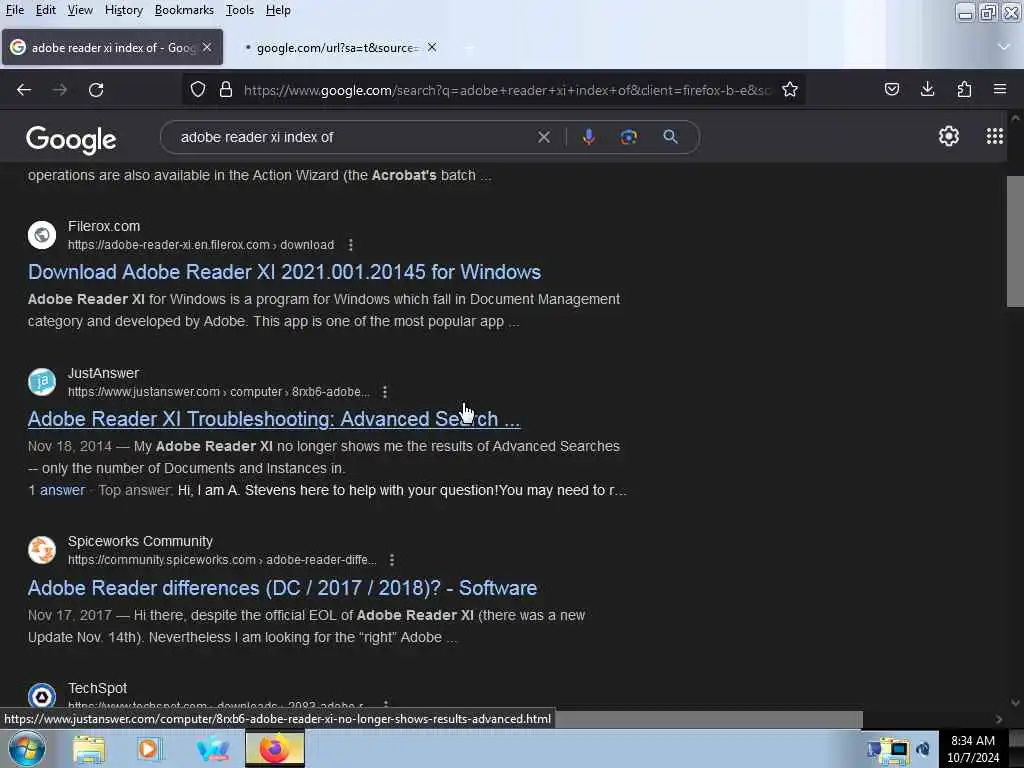The image size is (1024, 768).
Task: Open the tracking protection shield icon
Action: click(198, 89)
